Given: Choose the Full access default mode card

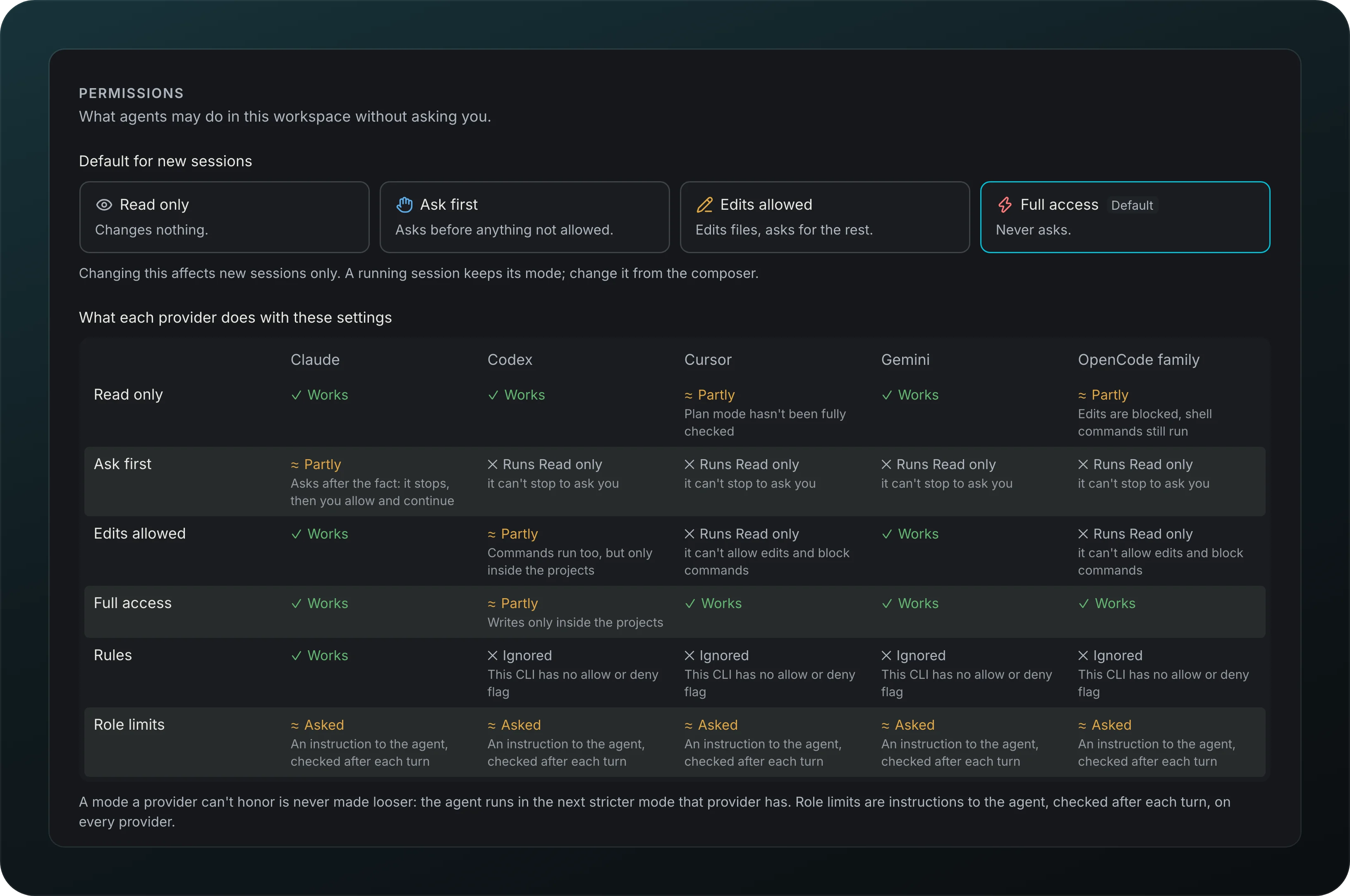Looking at the screenshot, I should point(1125,217).
